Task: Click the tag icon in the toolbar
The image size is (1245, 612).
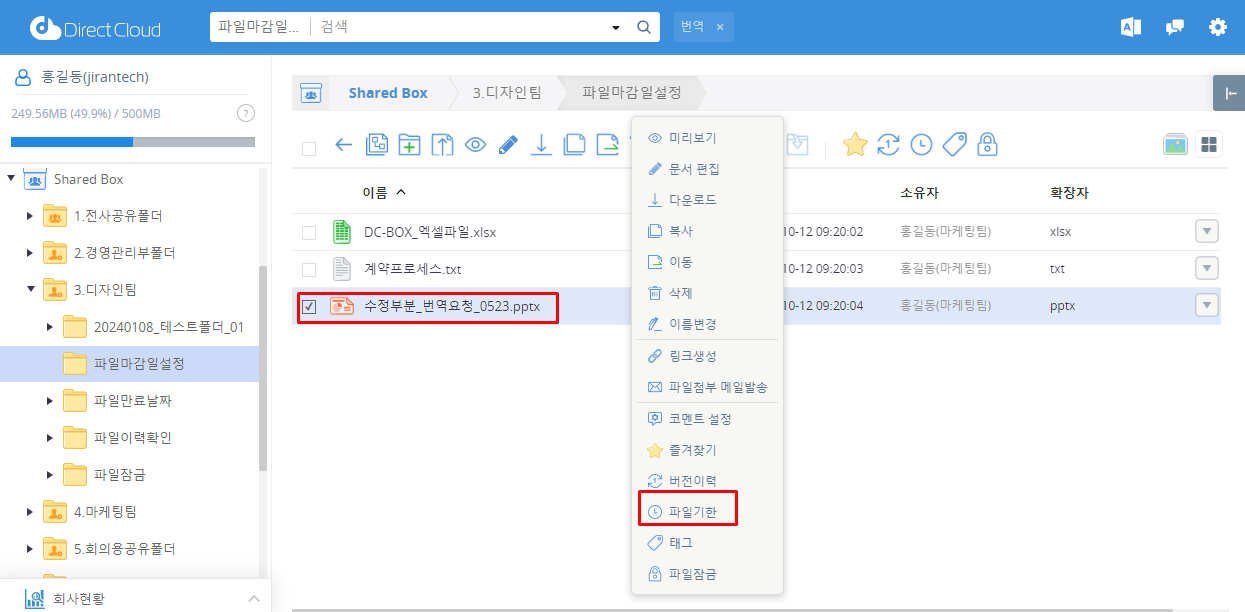Action: pyautogui.click(x=954, y=145)
